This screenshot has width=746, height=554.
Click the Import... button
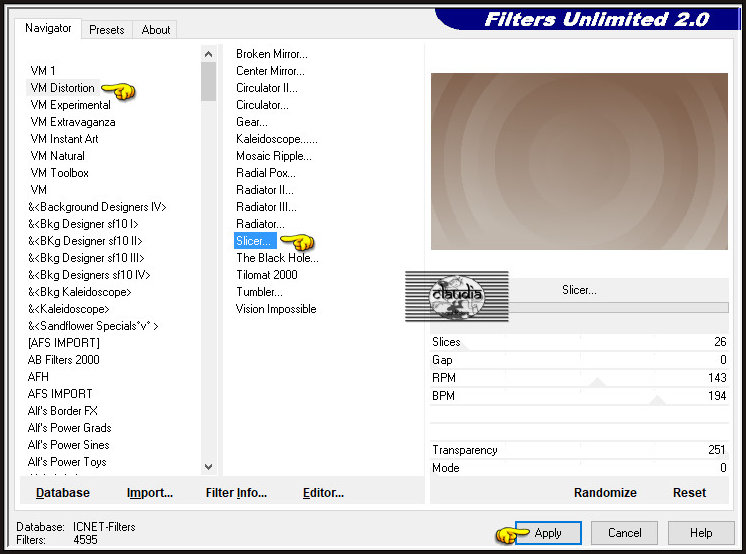[149, 493]
